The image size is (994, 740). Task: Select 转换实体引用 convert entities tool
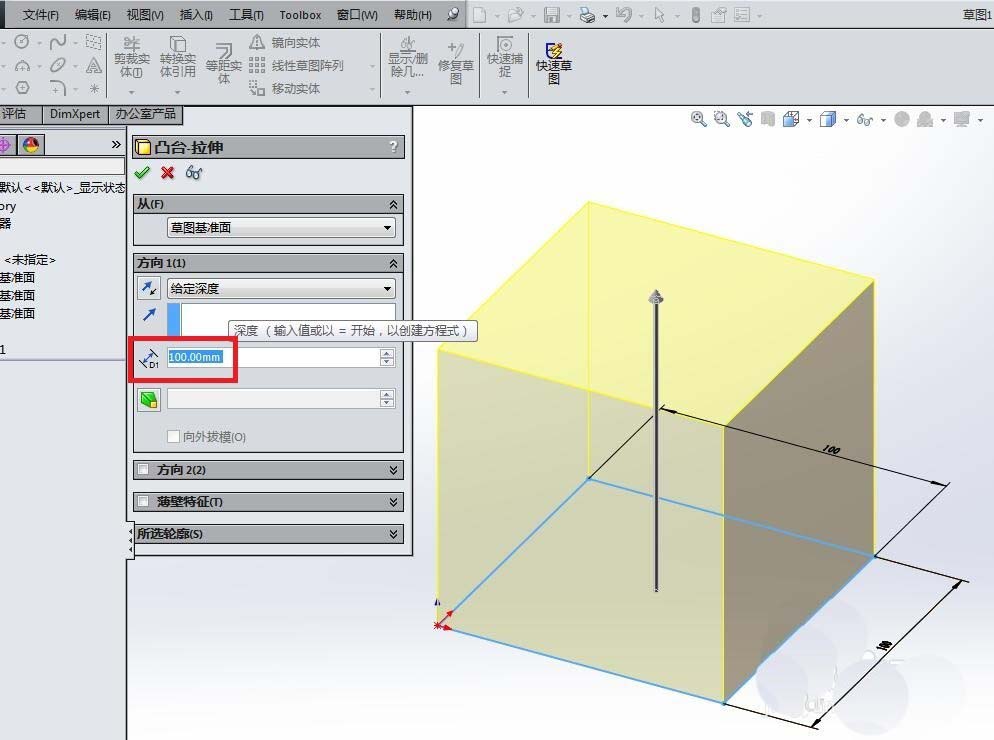click(x=178, y=58)
